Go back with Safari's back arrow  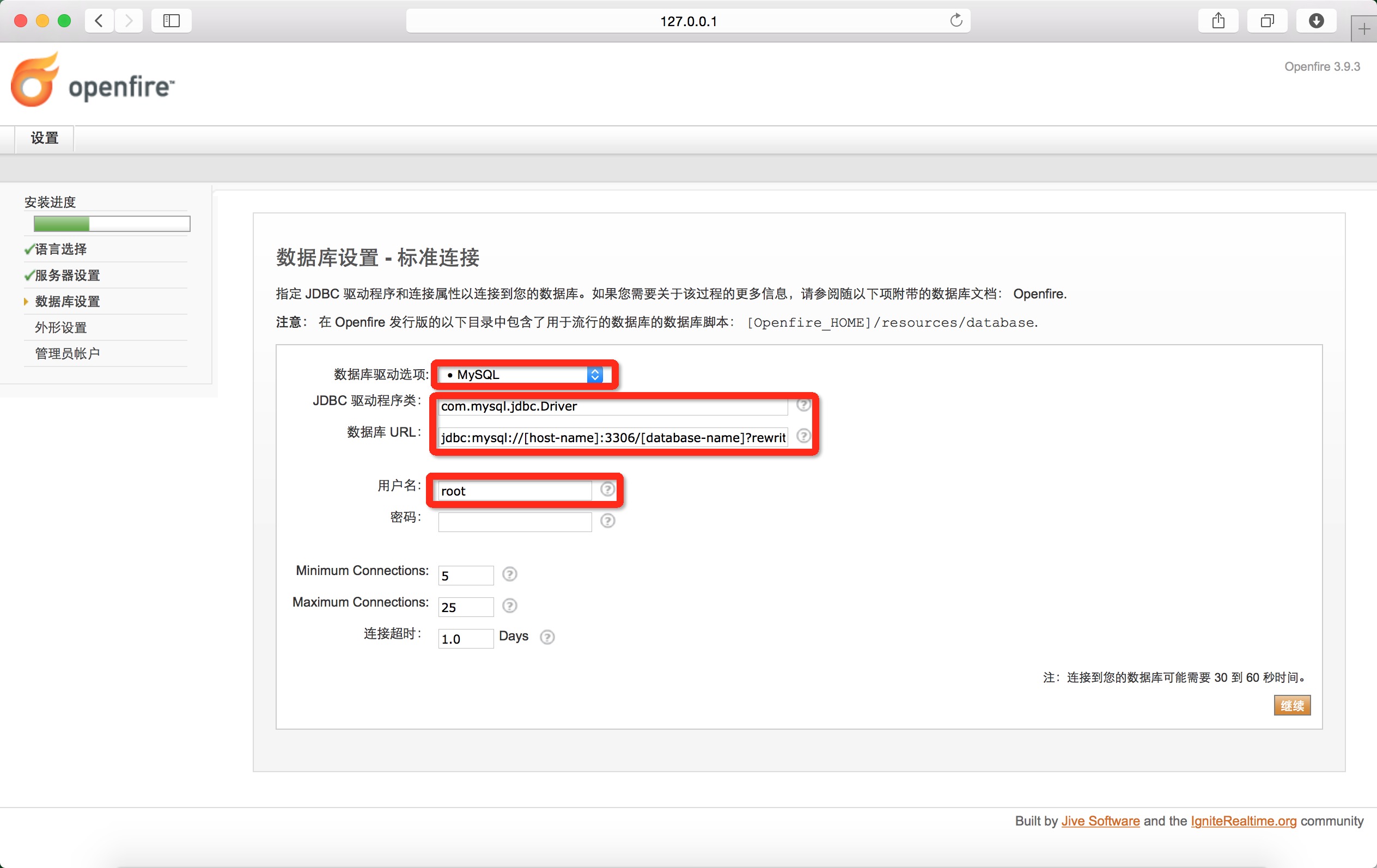tap(100, 21)
